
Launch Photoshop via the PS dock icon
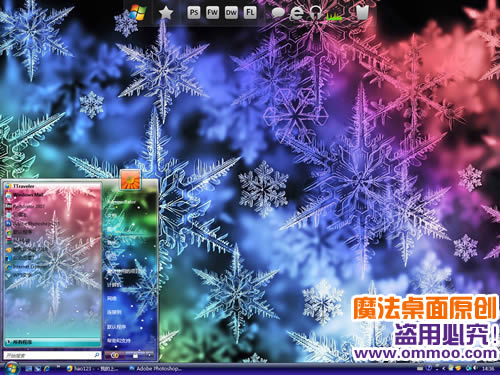[x=194, y=13]
